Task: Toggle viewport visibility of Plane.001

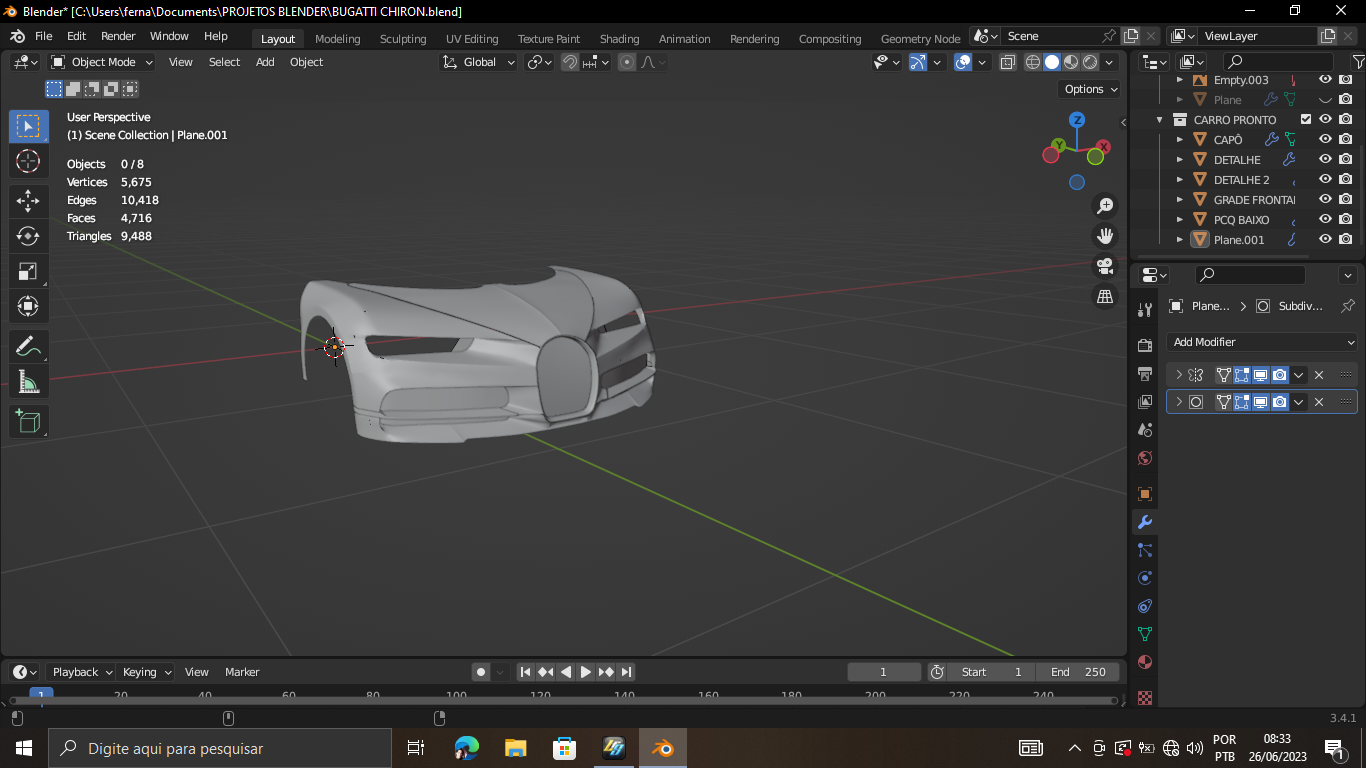Action: [x=1325, y=240]
